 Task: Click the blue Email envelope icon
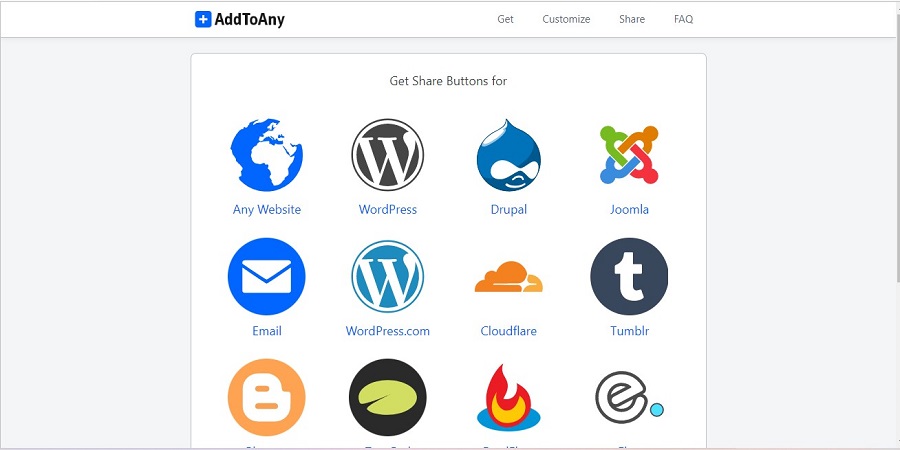[x=267, y=277]
